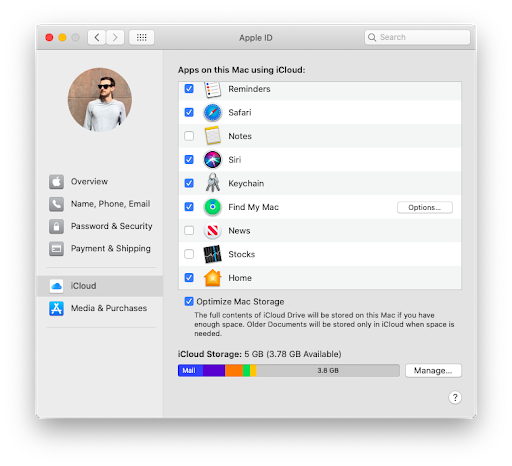This screenshot has width=512, height=466.
Task: Click the Reminders app icon
Action: pyautogui.click(x=212, y=89)
